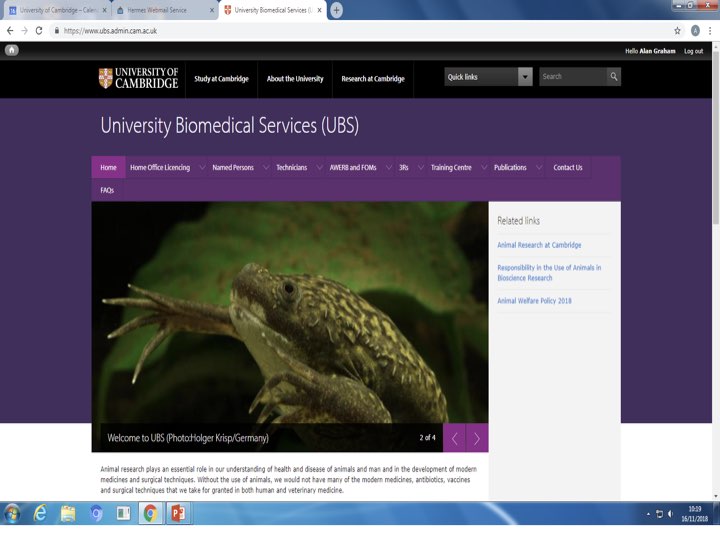
Task: Click the home icon in the black bar
Action: [x=12, y=50]
